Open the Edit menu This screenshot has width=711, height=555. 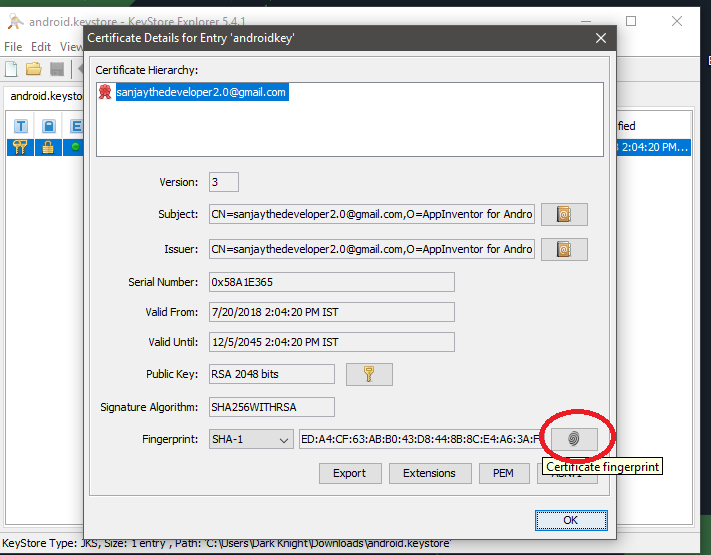pyautogui.click(x=41, y=46)
